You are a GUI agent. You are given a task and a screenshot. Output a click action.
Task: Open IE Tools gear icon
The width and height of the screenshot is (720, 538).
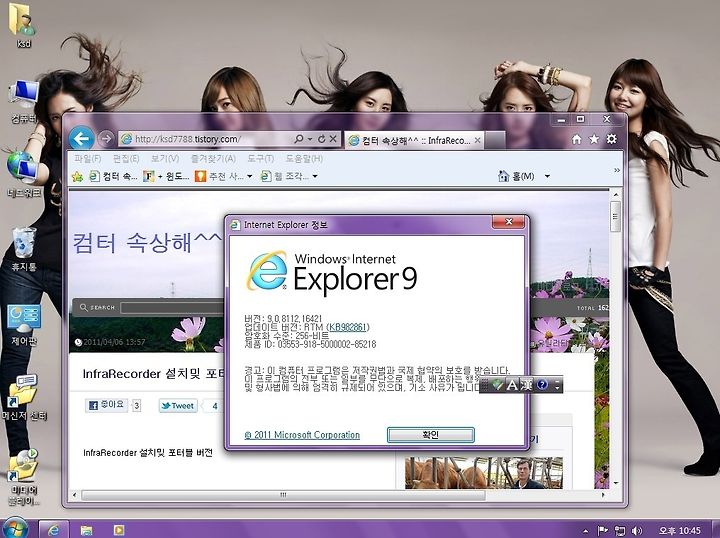(x=611, y=139)
